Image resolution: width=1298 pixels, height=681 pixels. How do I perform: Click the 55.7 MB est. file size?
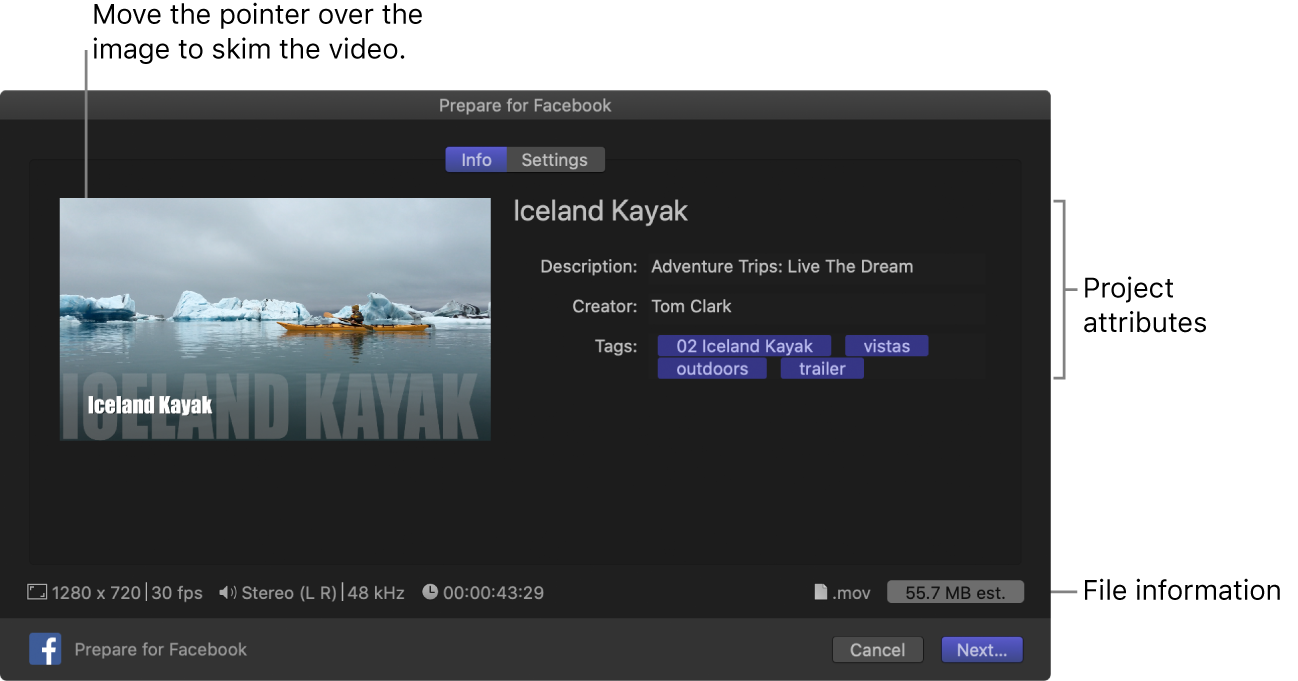(955, 593)
